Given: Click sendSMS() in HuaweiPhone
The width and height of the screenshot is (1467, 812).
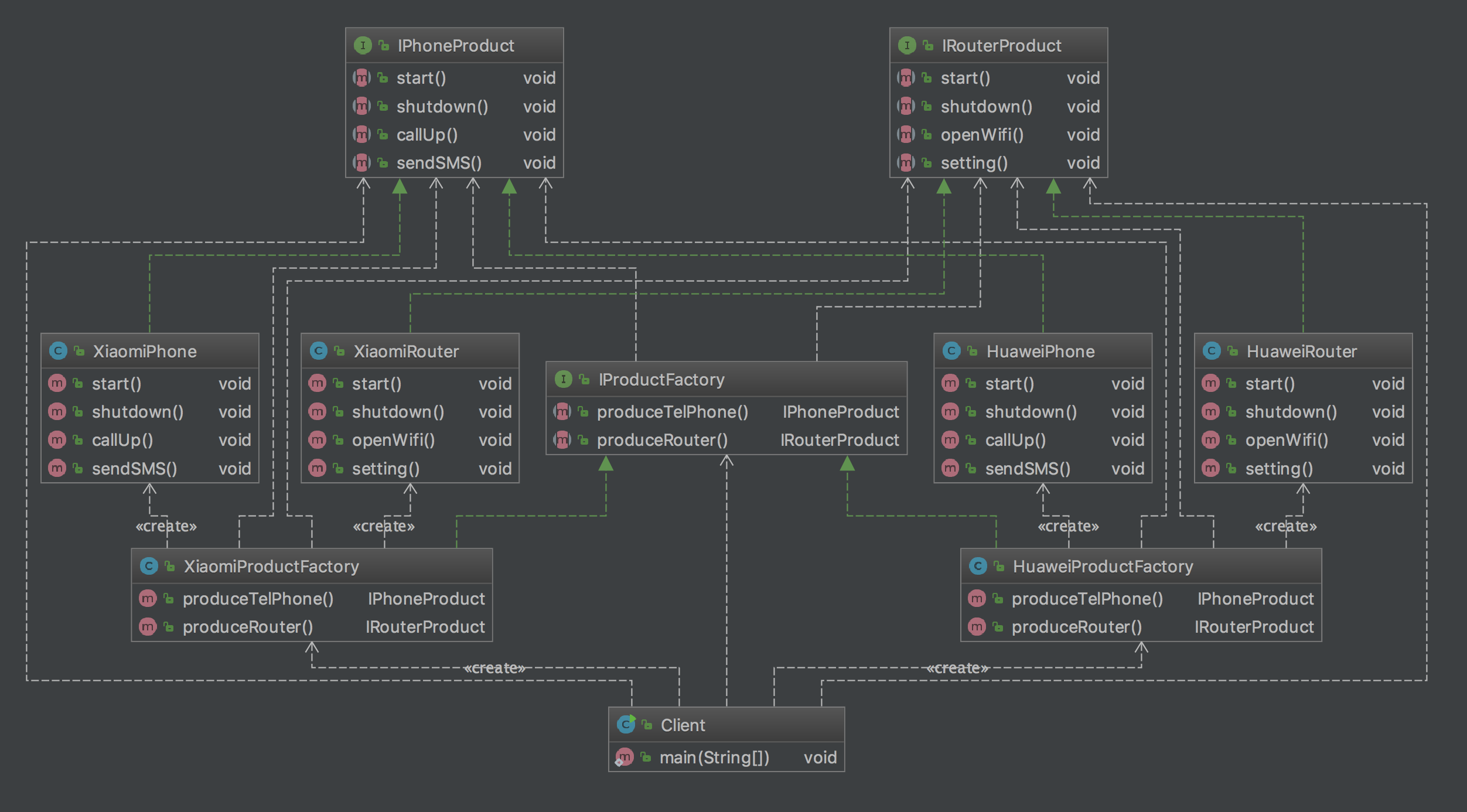Looking at the screenshot, I should pyautogui.click(x=1028, y=469).
